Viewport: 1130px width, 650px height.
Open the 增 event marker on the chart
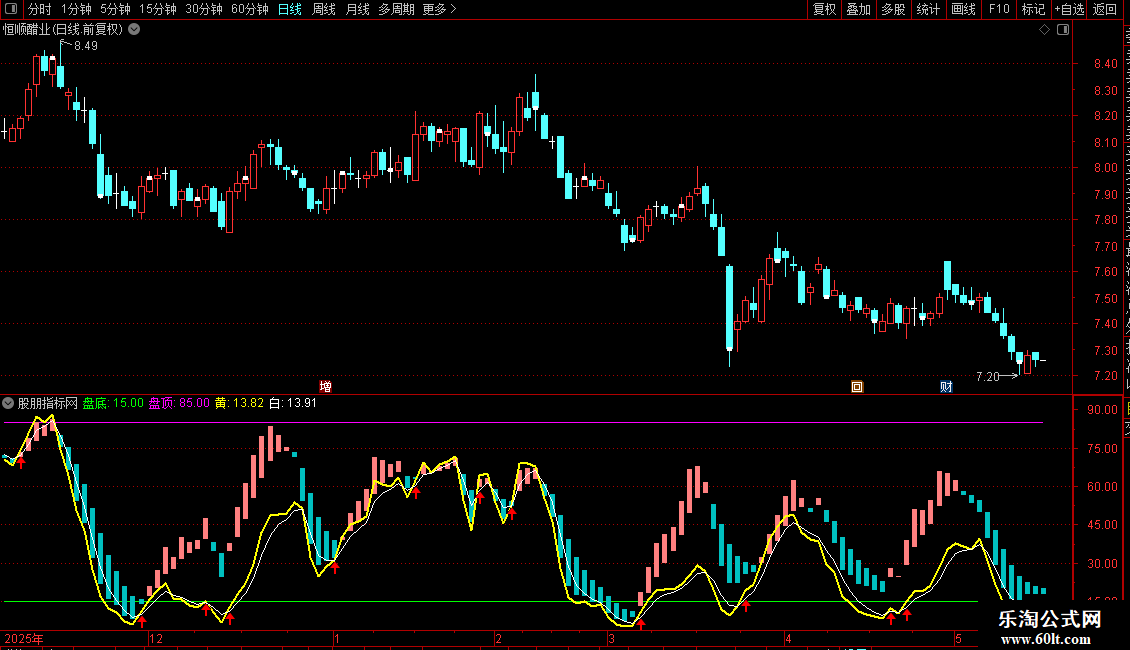click(x=326, y=387)
